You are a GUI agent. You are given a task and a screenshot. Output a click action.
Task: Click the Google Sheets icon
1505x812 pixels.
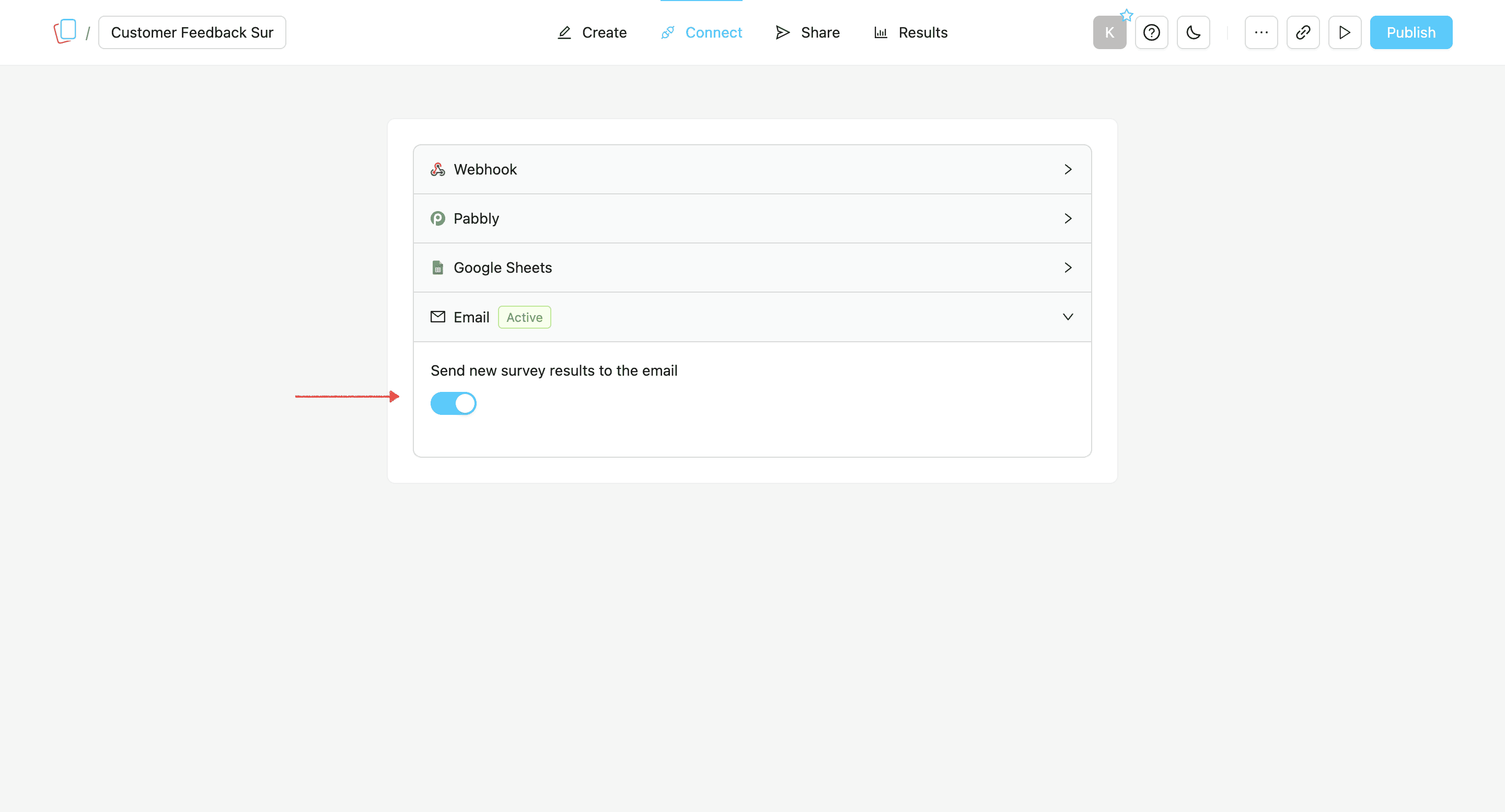[x=438, y=267]
